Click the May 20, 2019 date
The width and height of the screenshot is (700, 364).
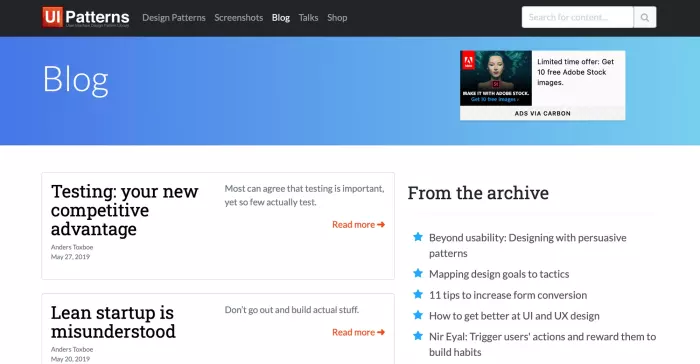click(70, 359)
